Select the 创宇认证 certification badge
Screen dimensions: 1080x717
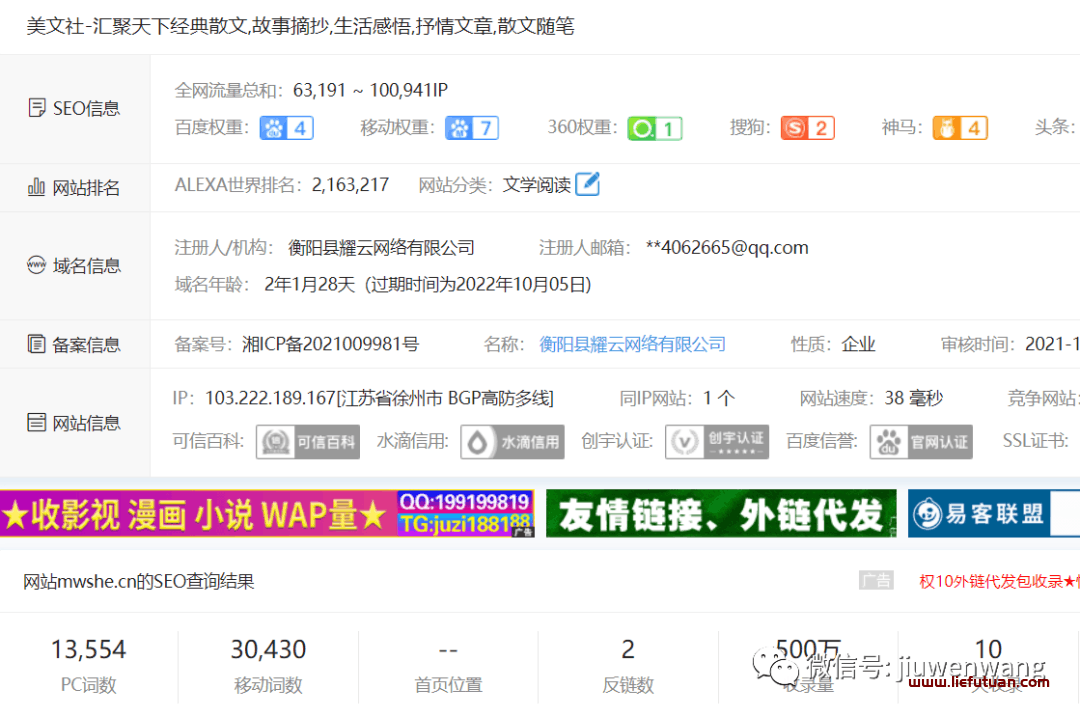click(717, 441)
